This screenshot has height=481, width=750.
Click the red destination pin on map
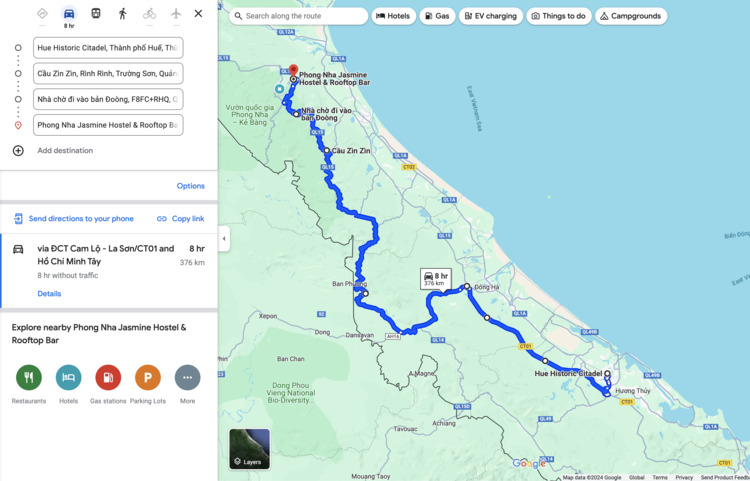pyautogui.click(x=293, y=70)
